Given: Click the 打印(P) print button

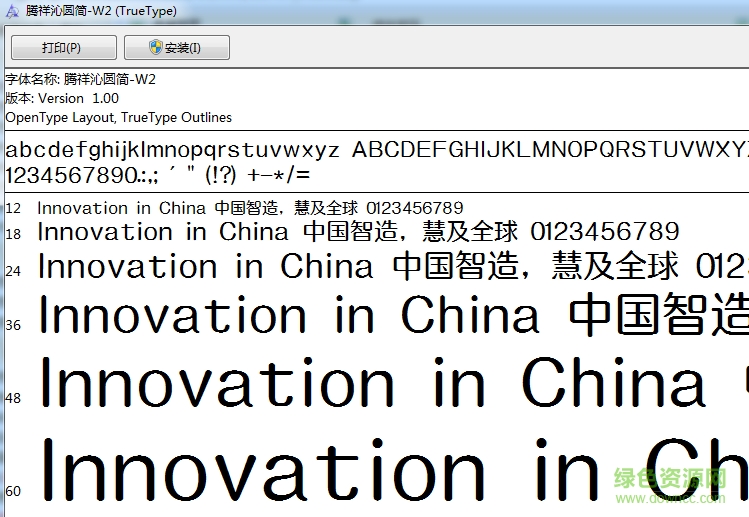Looking at the screenshot, I should click(61, 48).
